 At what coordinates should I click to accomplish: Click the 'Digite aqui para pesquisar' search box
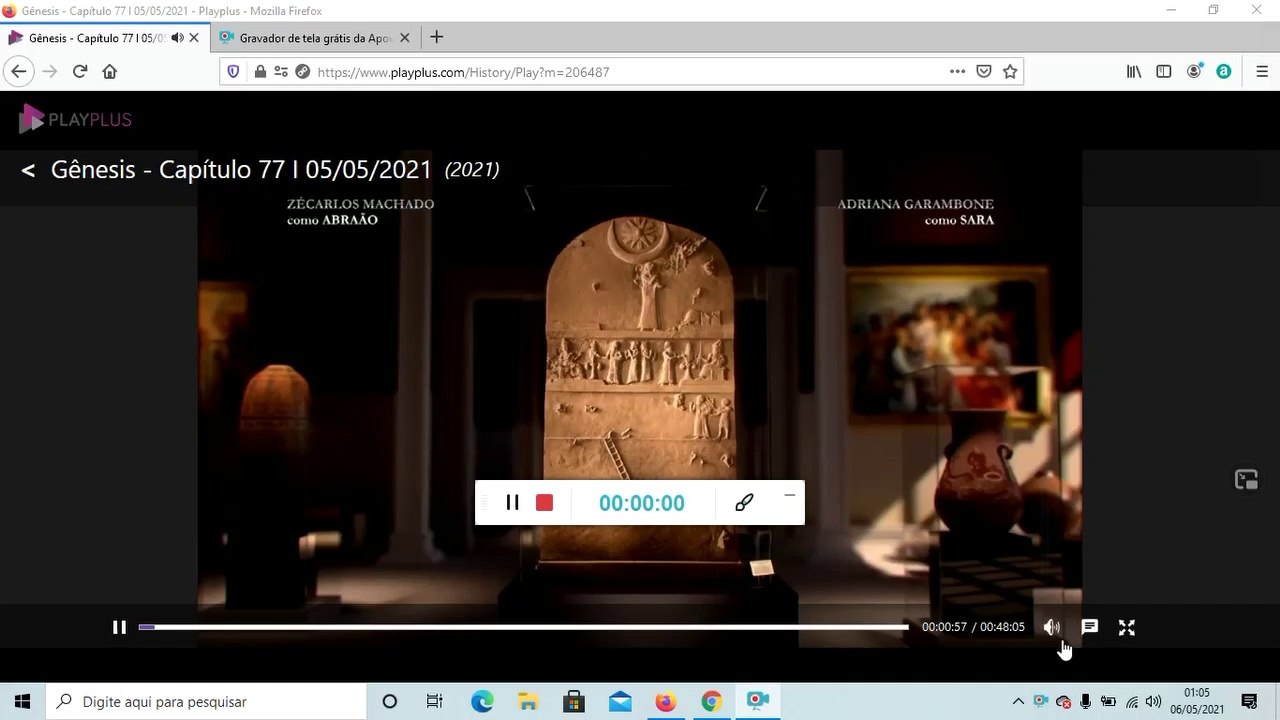coord(205,701)
